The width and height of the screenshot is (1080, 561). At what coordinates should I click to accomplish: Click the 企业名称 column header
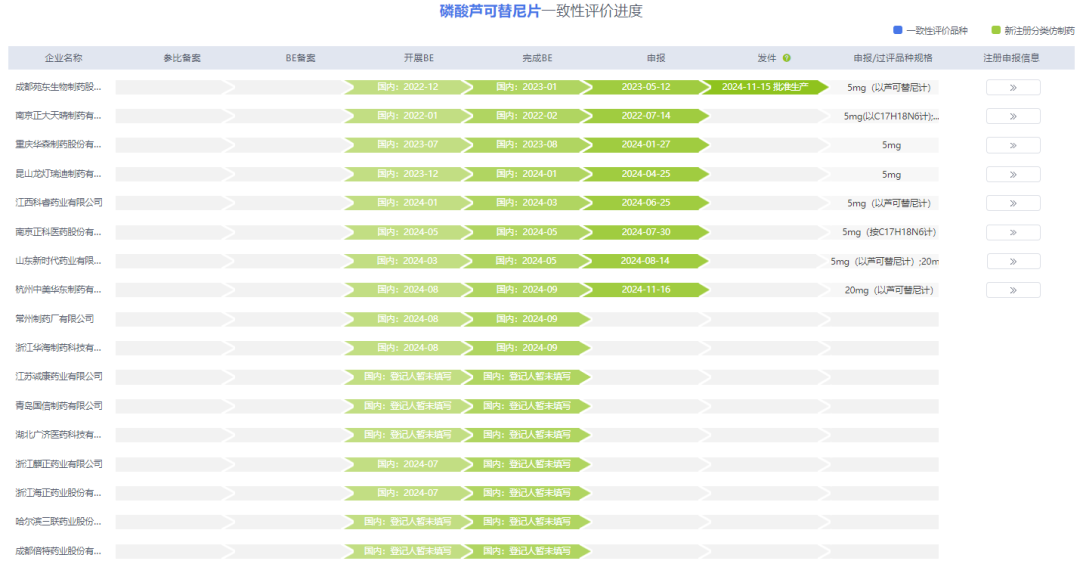(63, 58)
